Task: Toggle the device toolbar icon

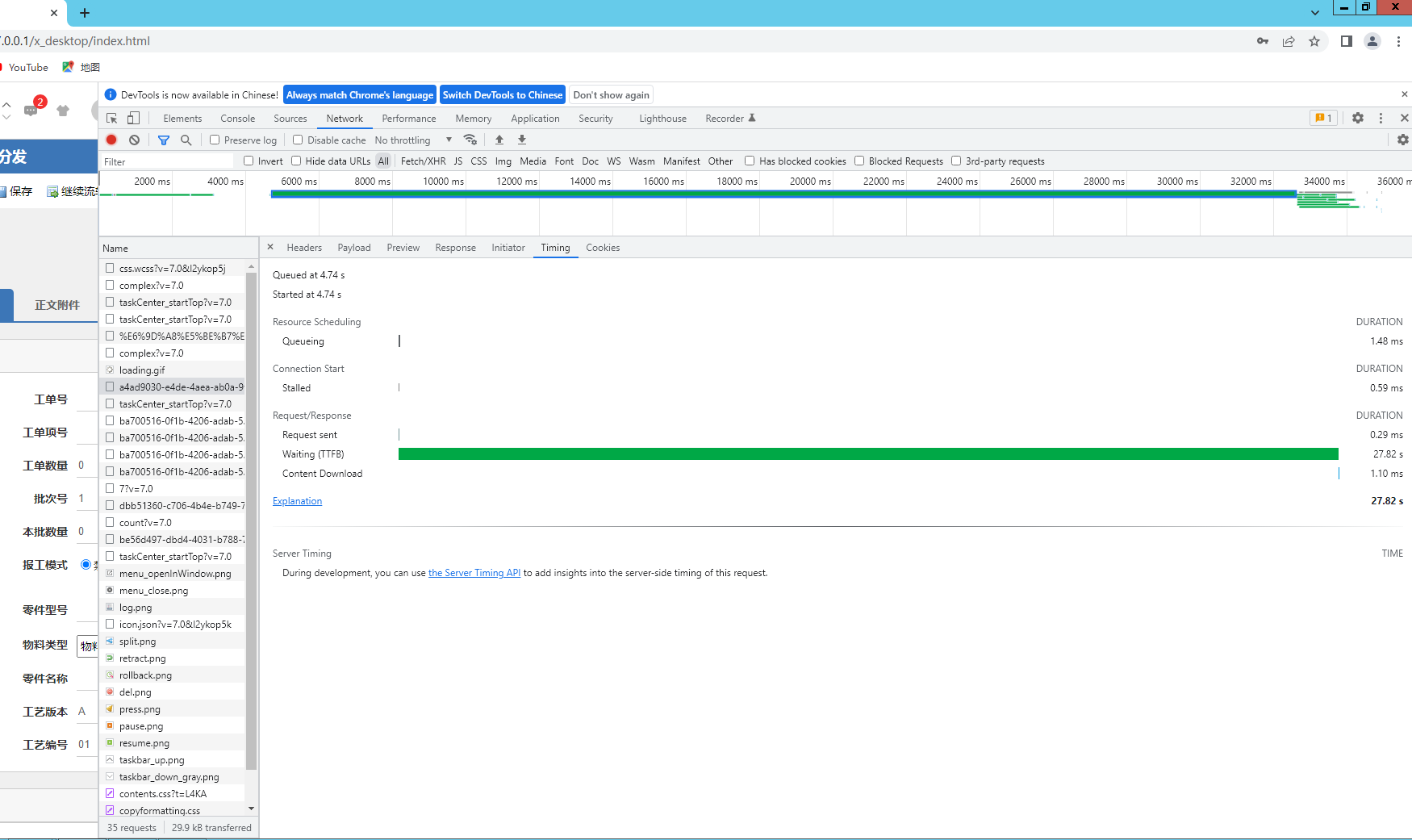Action: coord(134,118)
